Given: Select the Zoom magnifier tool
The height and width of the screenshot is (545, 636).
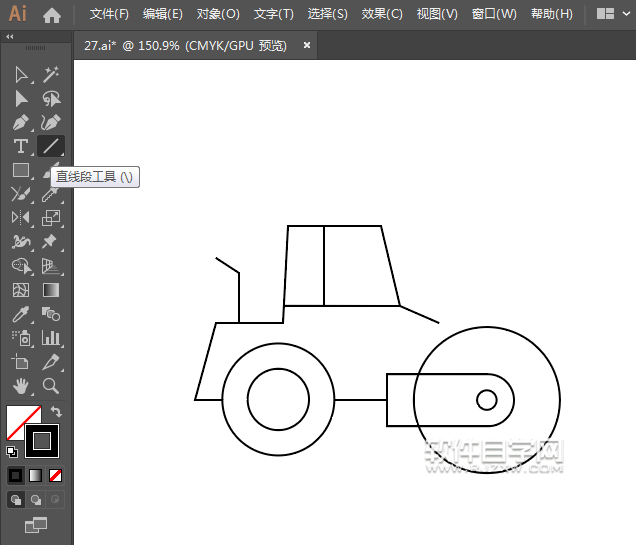Looking at the screenshot, I should [x=51, y=385].
